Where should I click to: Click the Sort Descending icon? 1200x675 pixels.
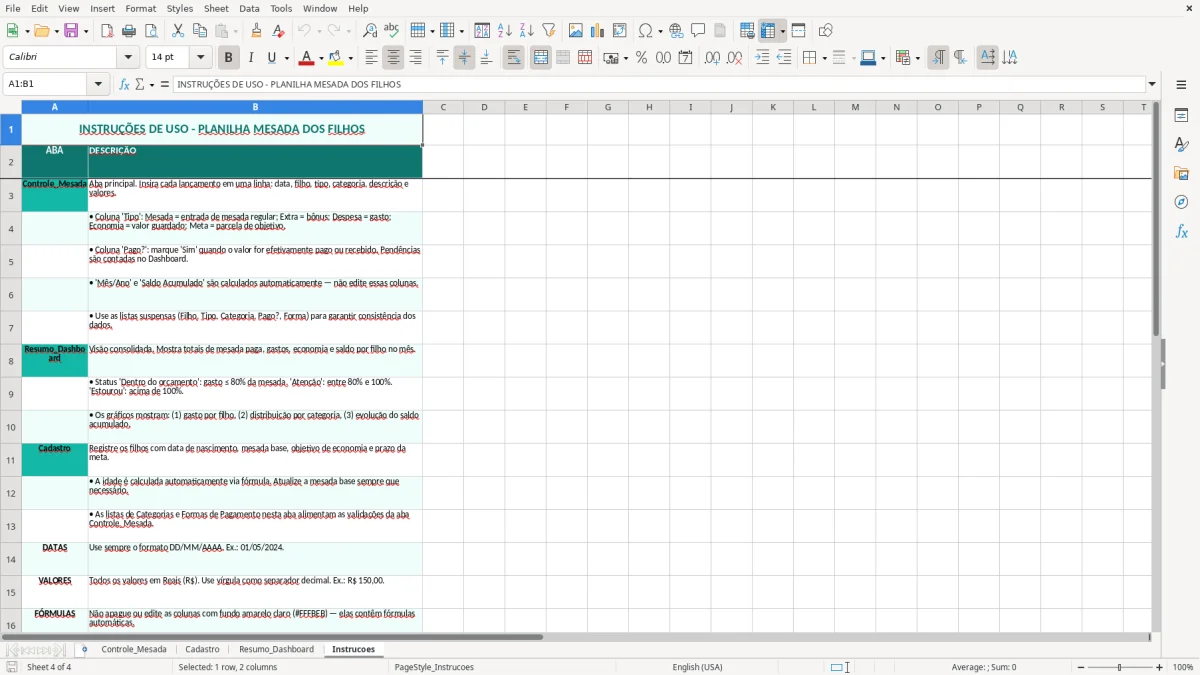coord(526,31)
